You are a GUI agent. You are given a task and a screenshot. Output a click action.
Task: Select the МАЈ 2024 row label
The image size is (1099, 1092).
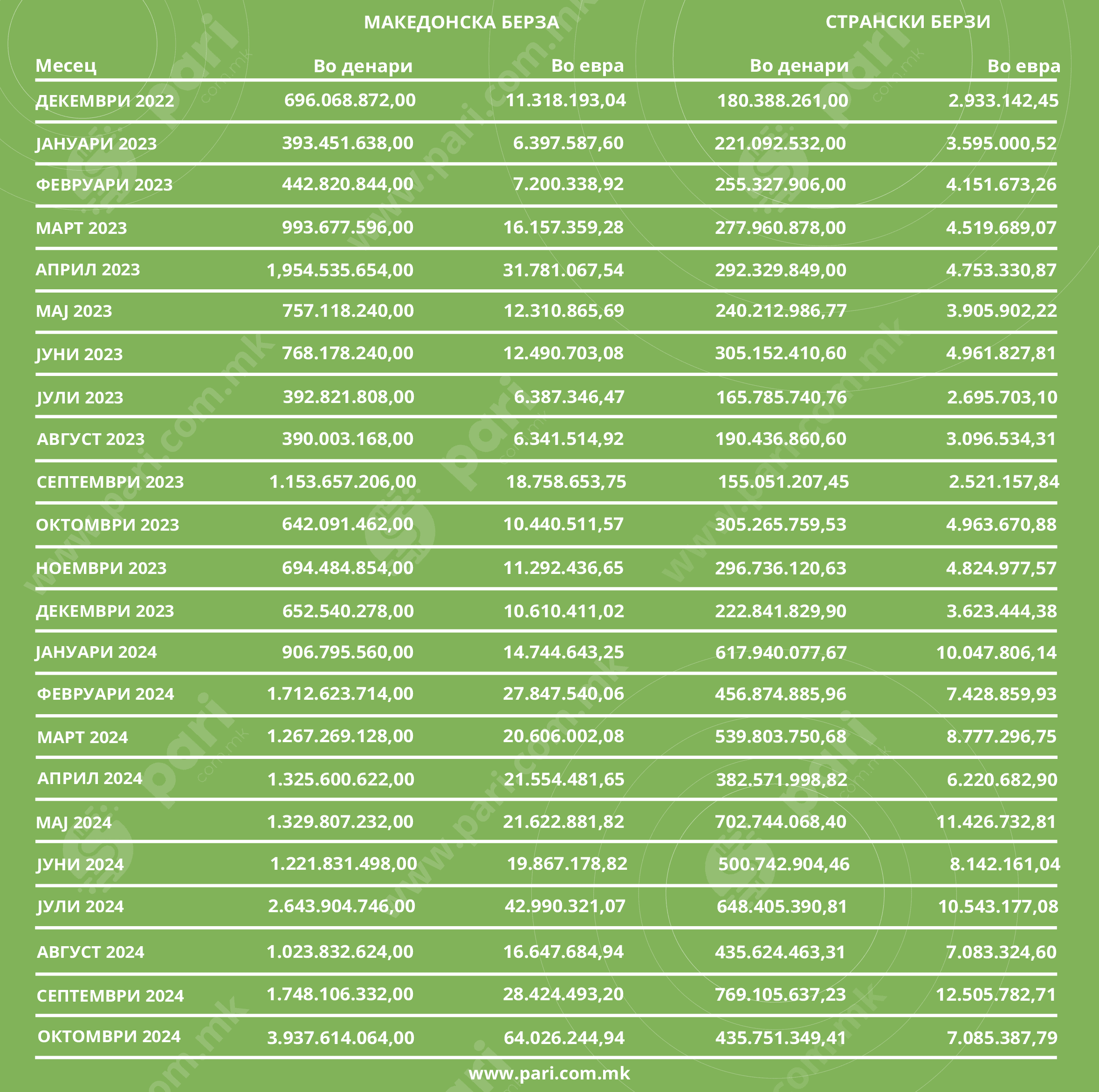click(x=74, y=823)
